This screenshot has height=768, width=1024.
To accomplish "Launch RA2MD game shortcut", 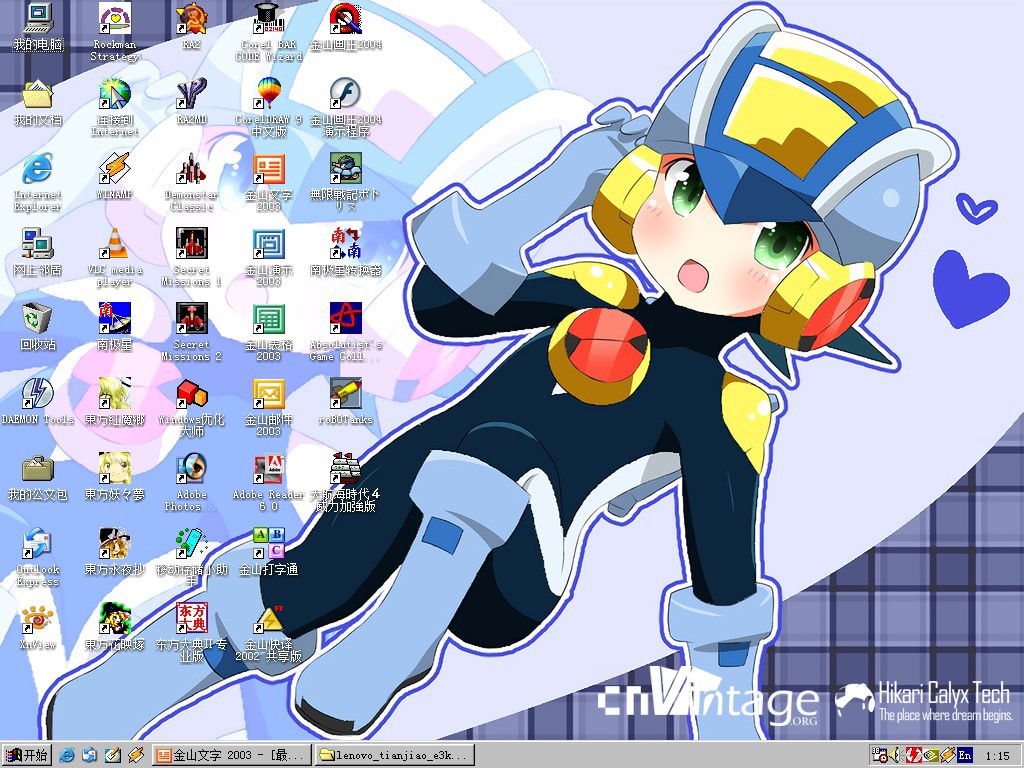I will (191, 102).
